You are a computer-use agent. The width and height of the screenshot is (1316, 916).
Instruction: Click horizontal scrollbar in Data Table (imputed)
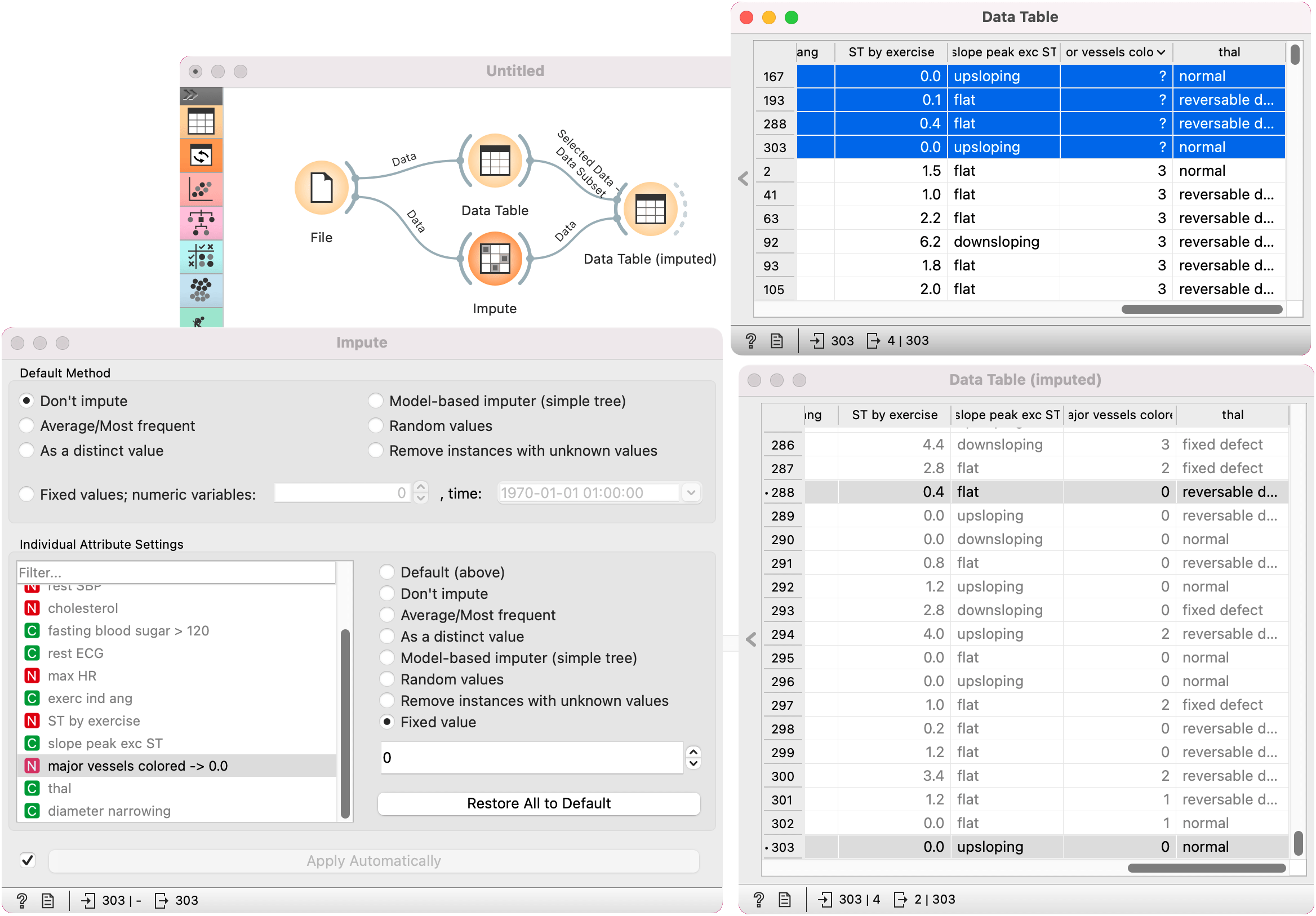[1206, 868]
